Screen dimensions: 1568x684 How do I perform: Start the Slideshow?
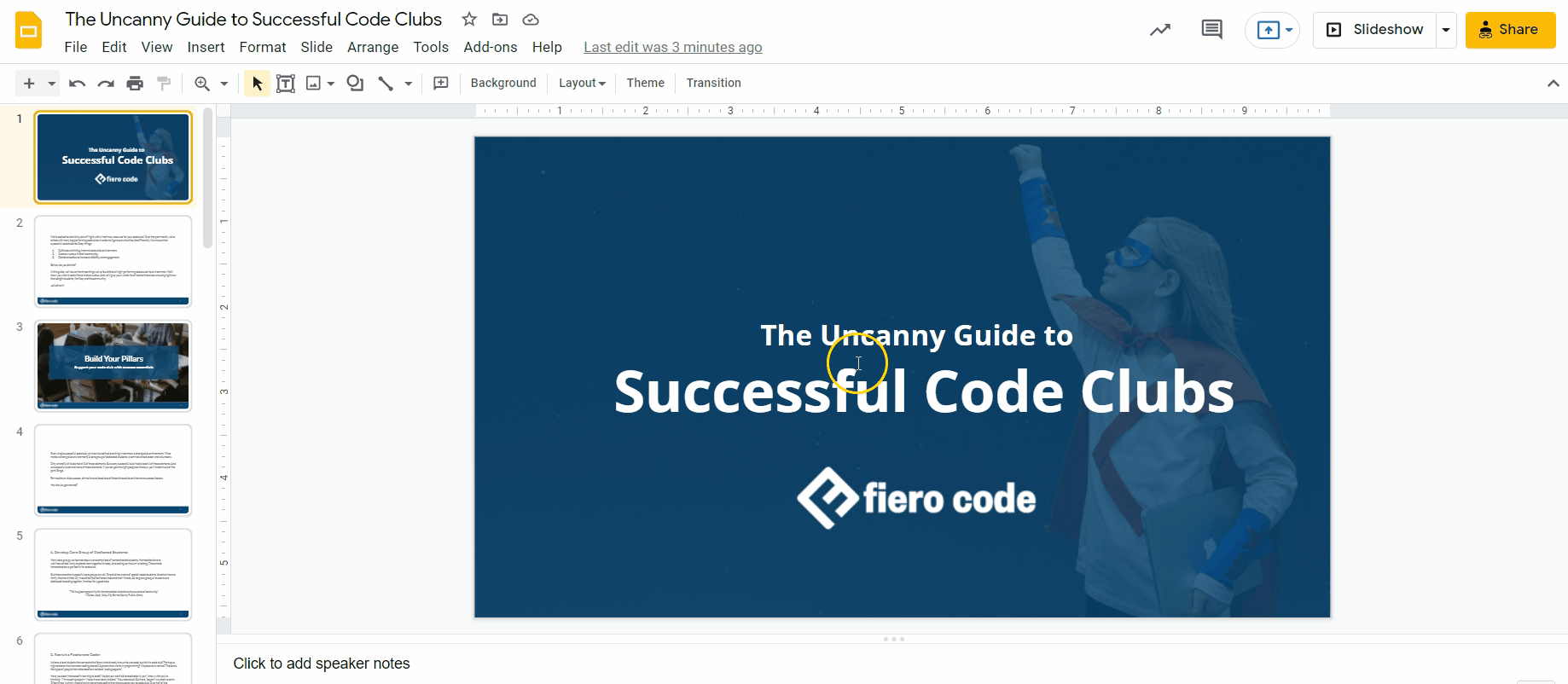pos(1374,30)
